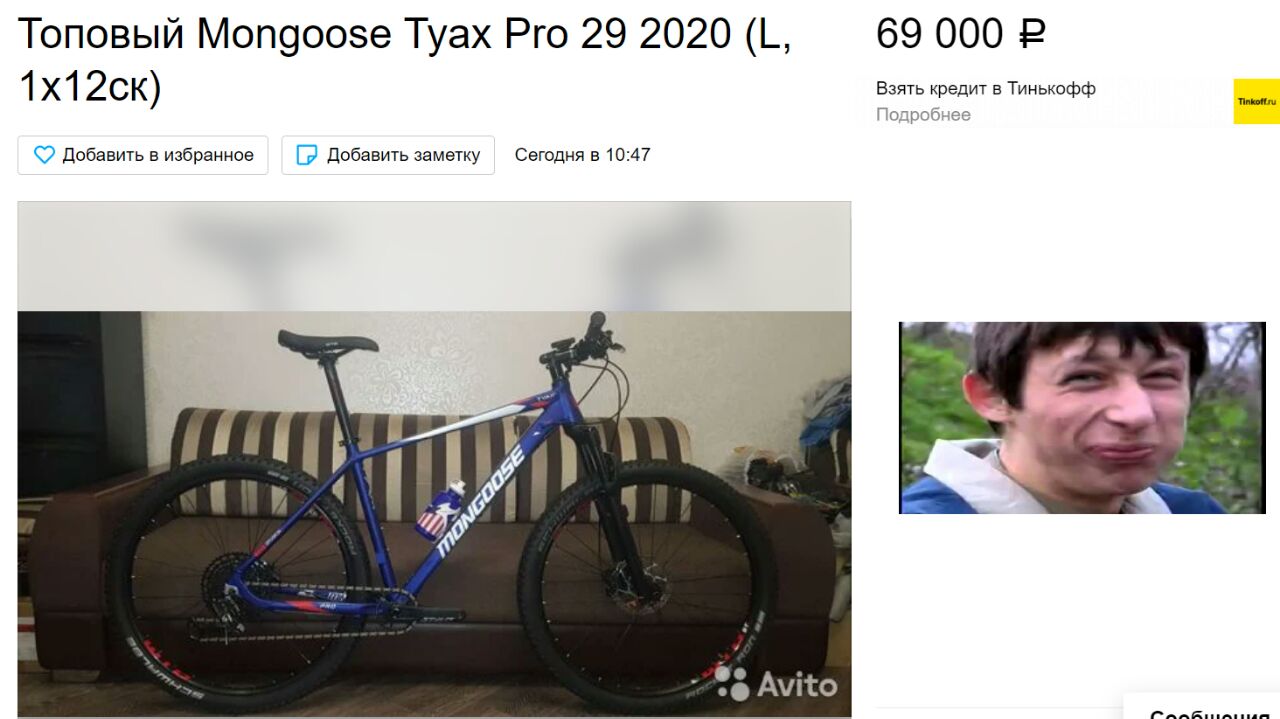Add listing to favorites with Добавить в избранное
Viewport: 1280px width, 719px height.
[143, 155]
